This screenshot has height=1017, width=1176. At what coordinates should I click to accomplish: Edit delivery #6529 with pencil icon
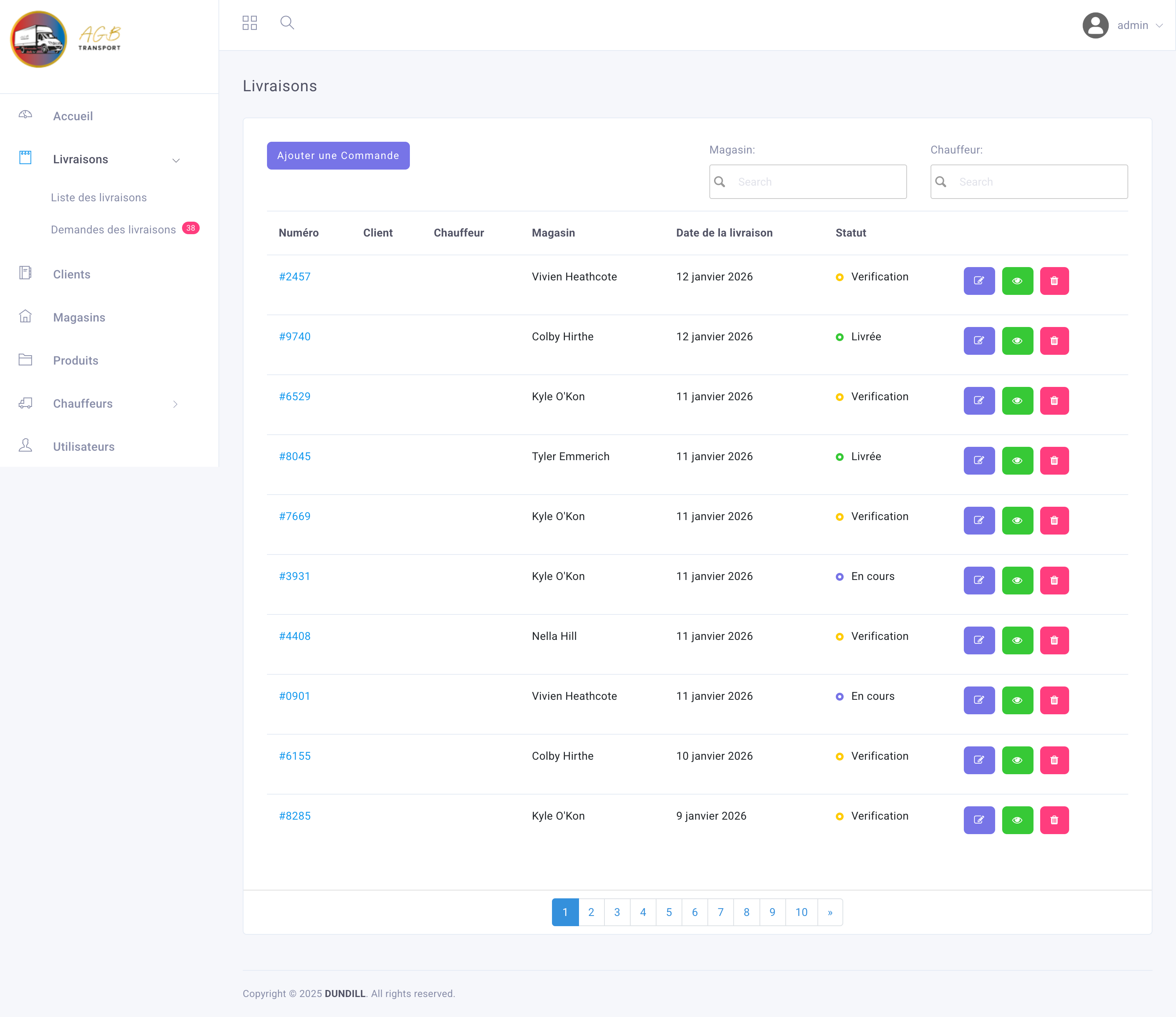[x=979, y=400]
